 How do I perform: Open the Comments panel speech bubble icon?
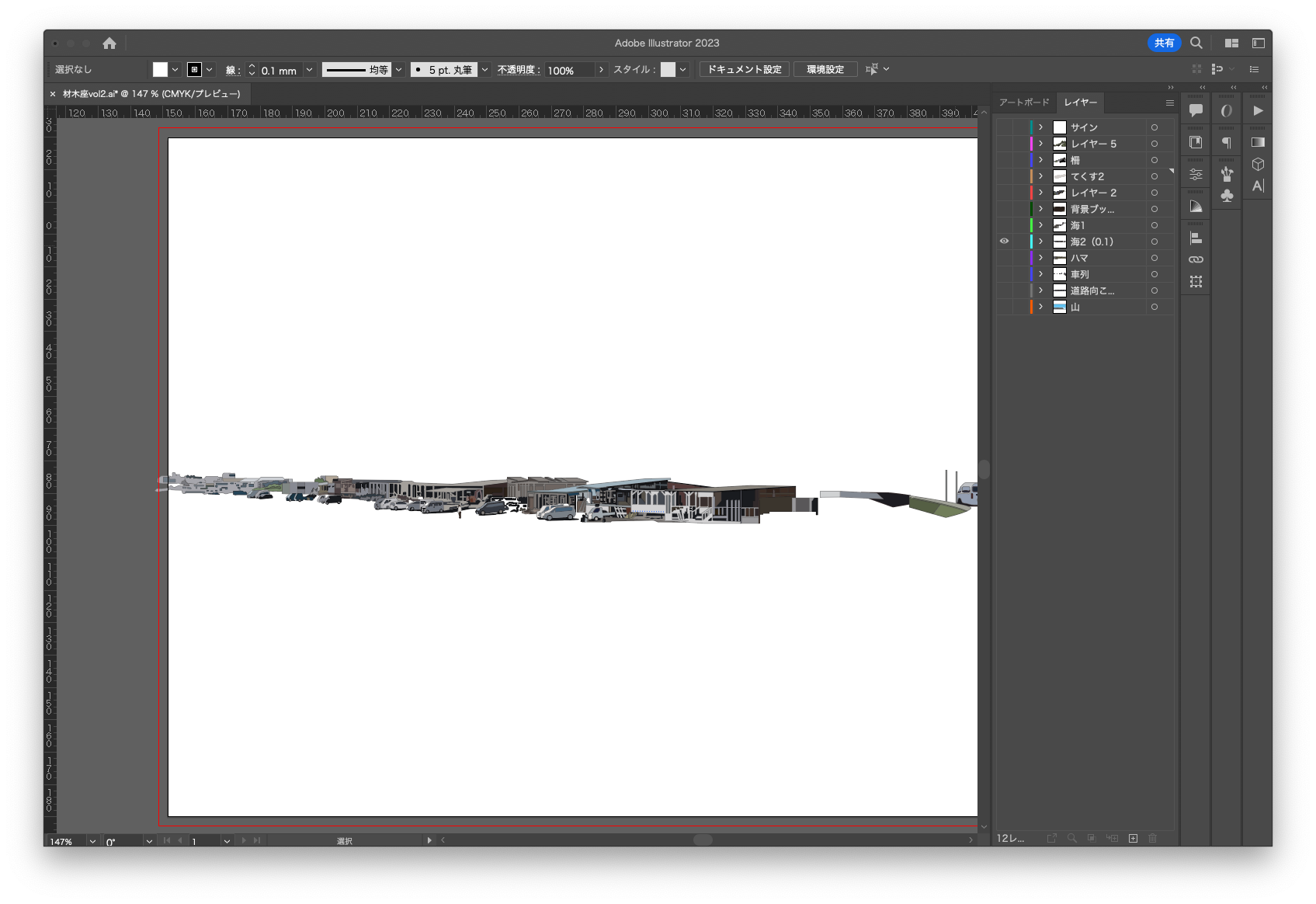tap(1196, 110)
